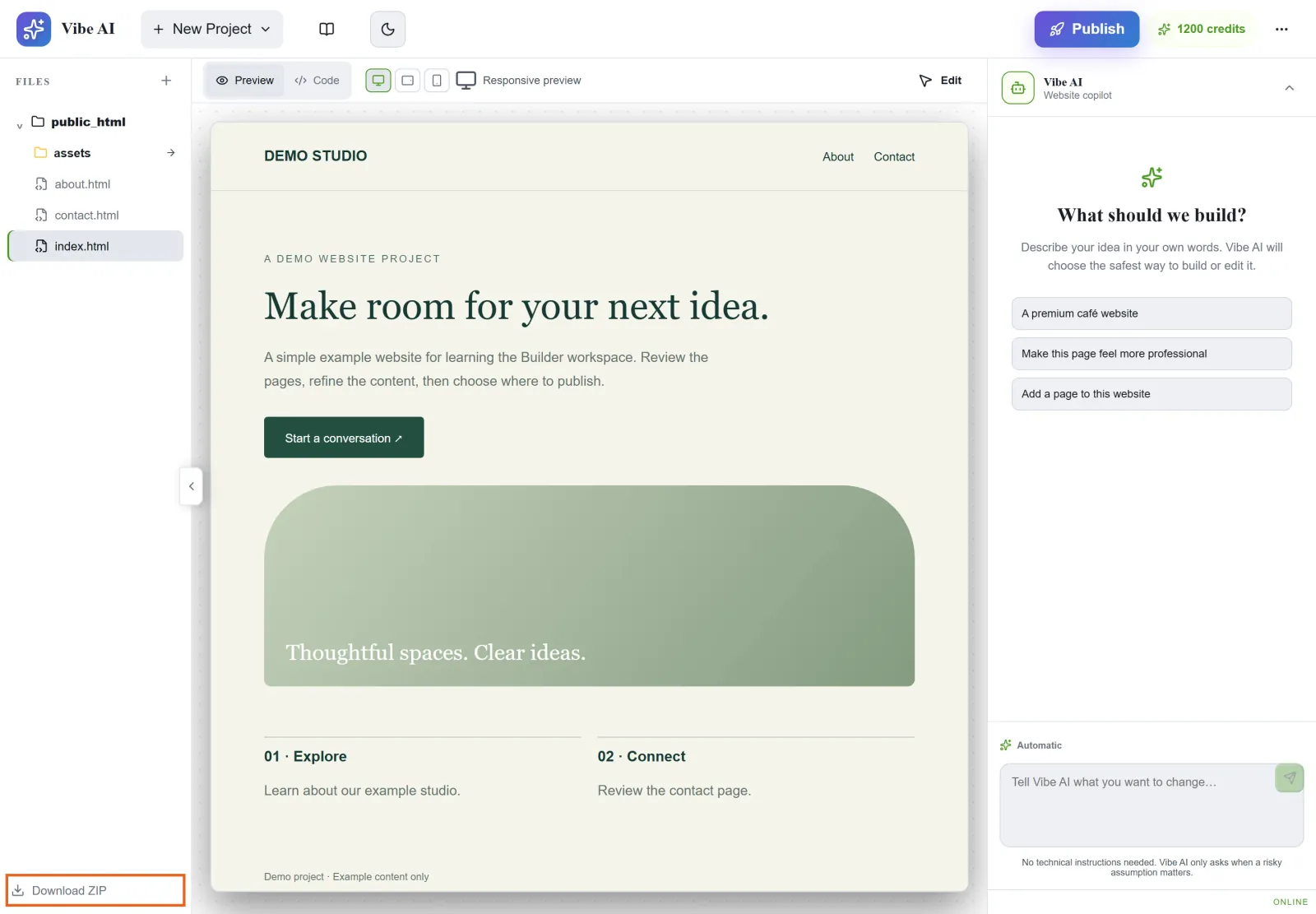
Task: Focus the Tell Vibe AI message box
Action: coord(1151,805)
